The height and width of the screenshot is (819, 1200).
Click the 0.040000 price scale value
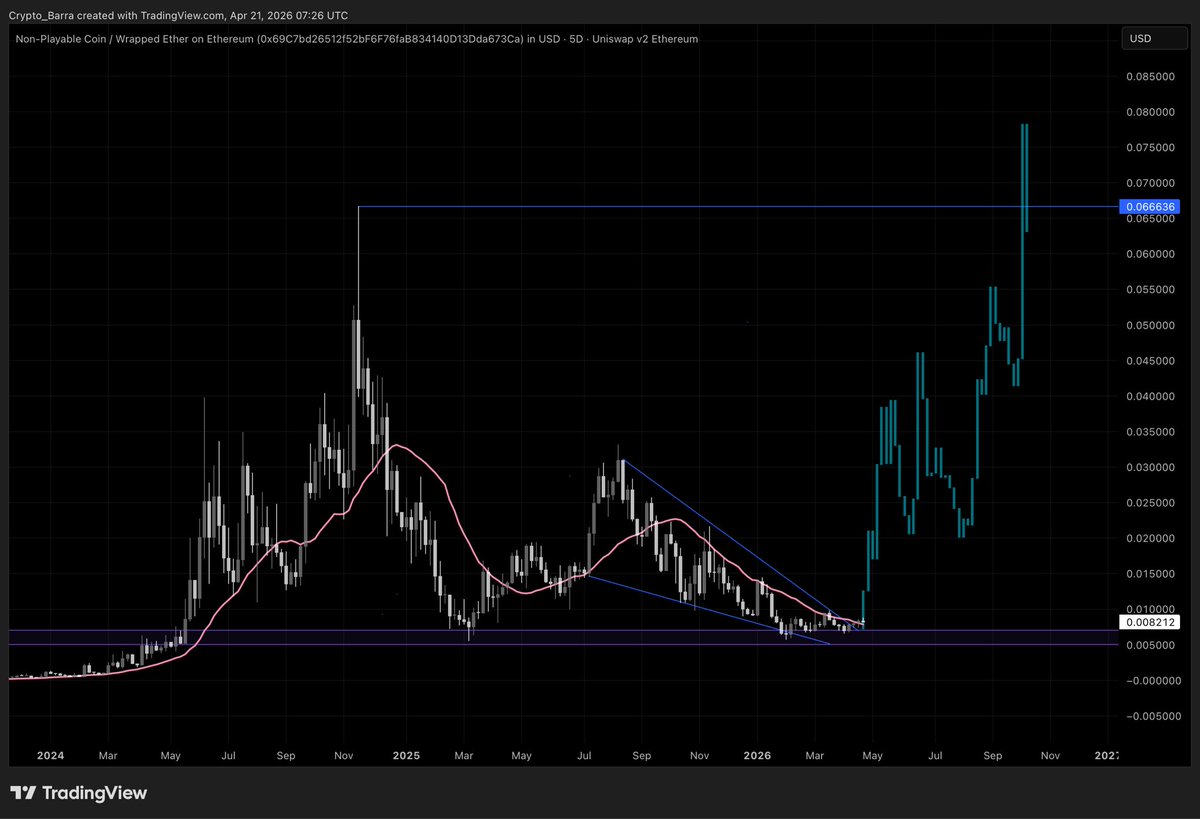pyautogui.click(x=1153, y=396)
